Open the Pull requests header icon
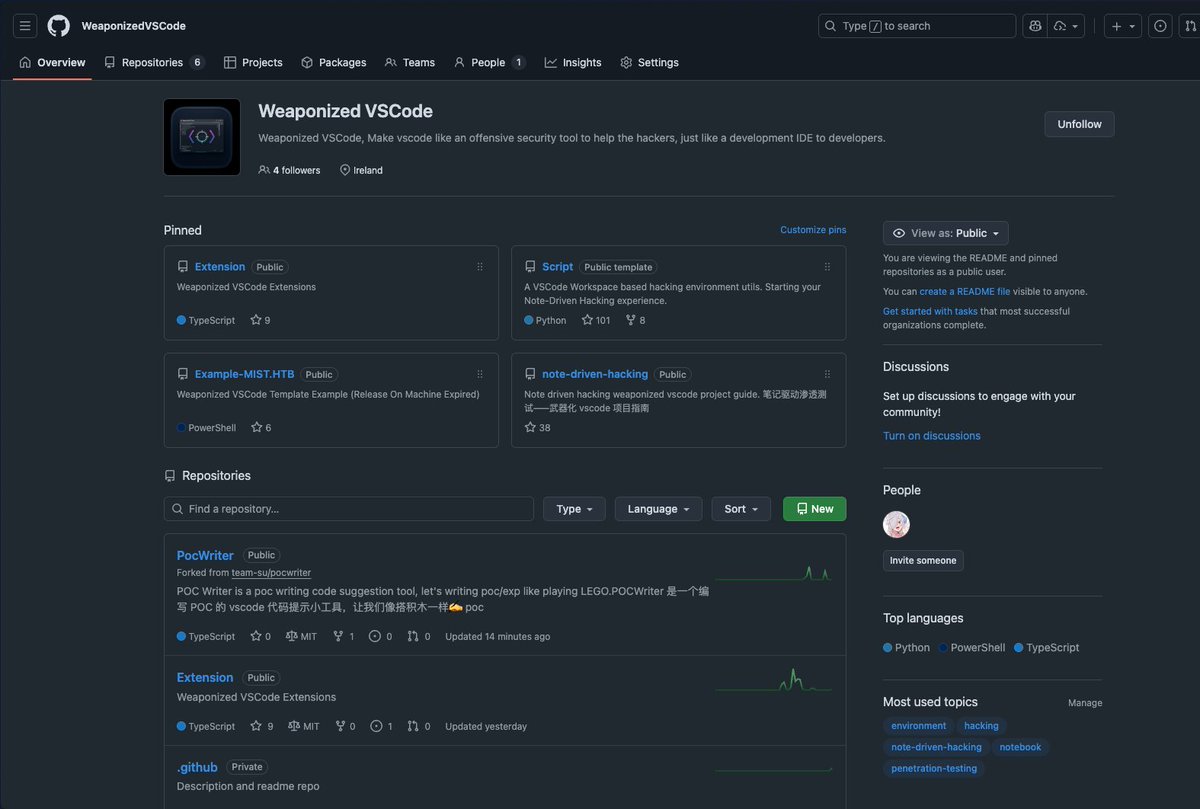Screen dimensions: 1200x809 pyautogui.click(x=1192, y=26)
